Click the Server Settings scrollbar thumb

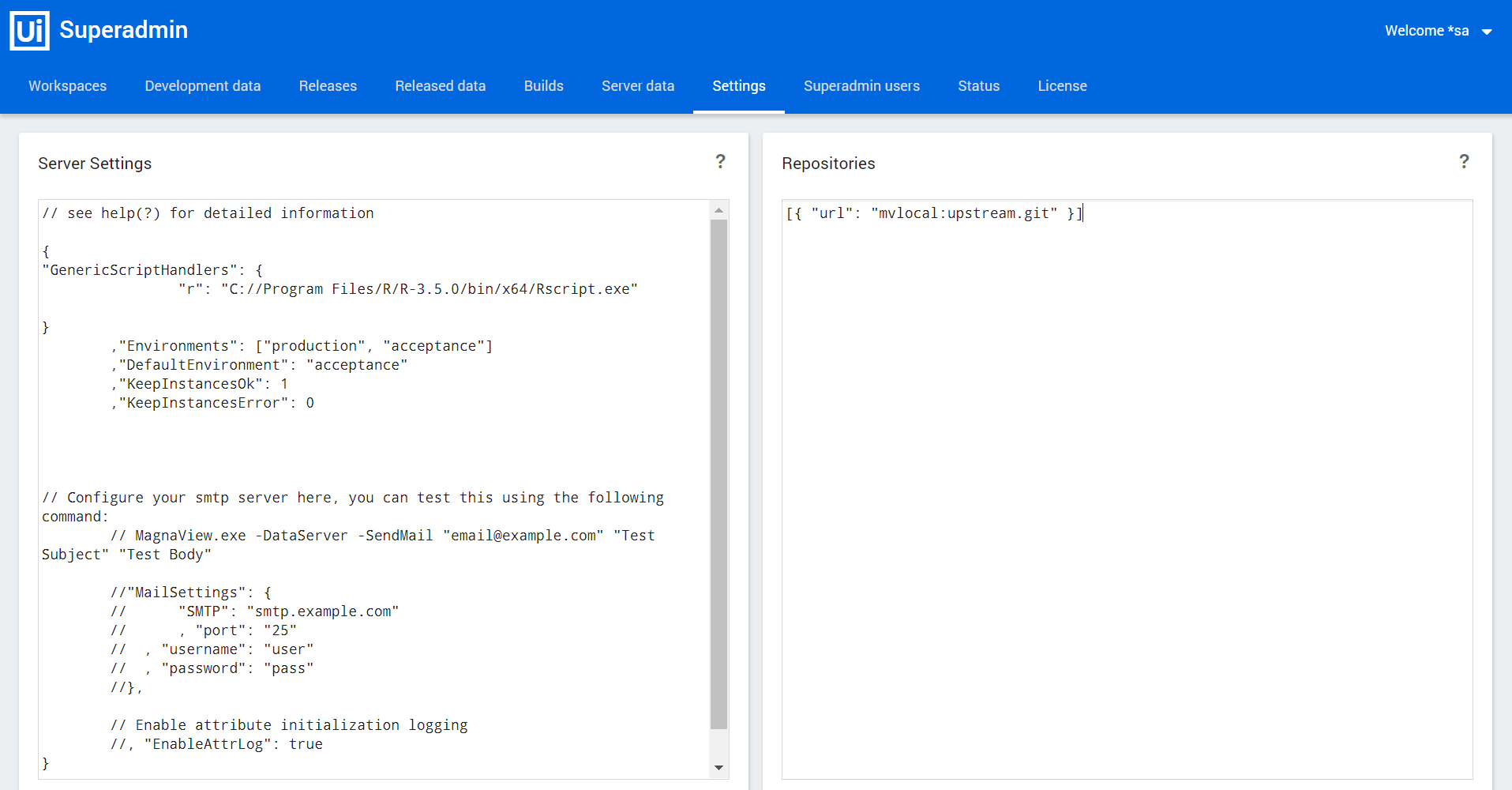click(718, 474)
